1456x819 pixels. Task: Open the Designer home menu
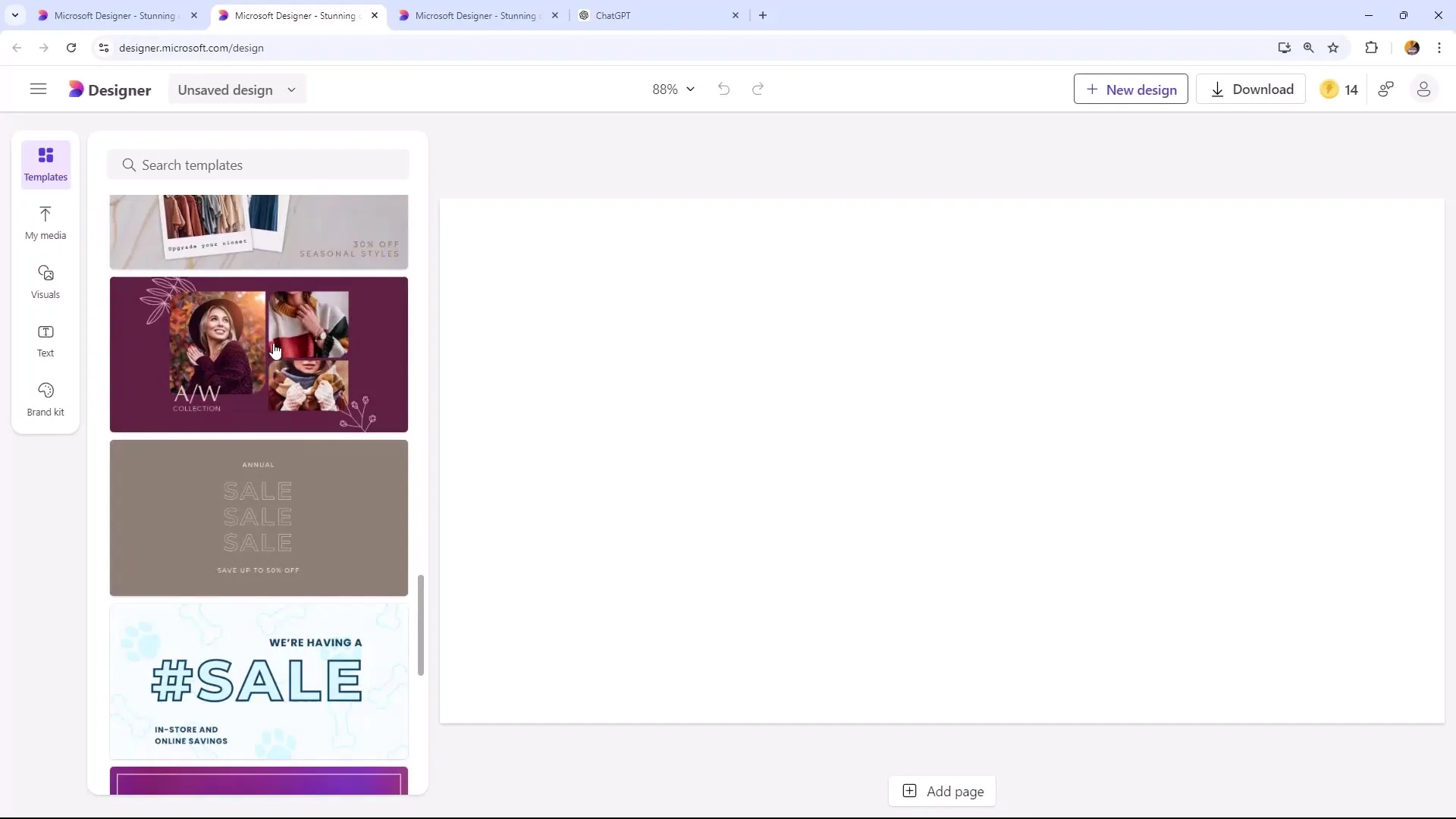point(38,89)
